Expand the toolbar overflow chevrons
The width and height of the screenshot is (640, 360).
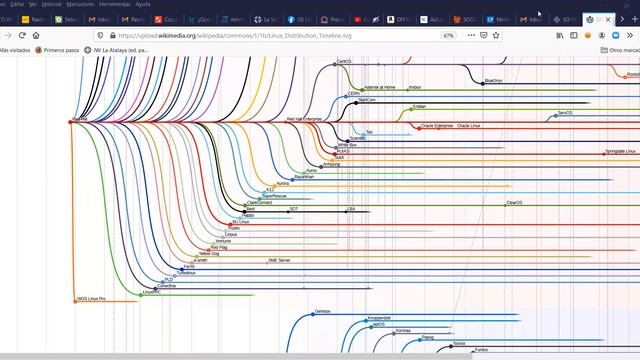(630, 36)
